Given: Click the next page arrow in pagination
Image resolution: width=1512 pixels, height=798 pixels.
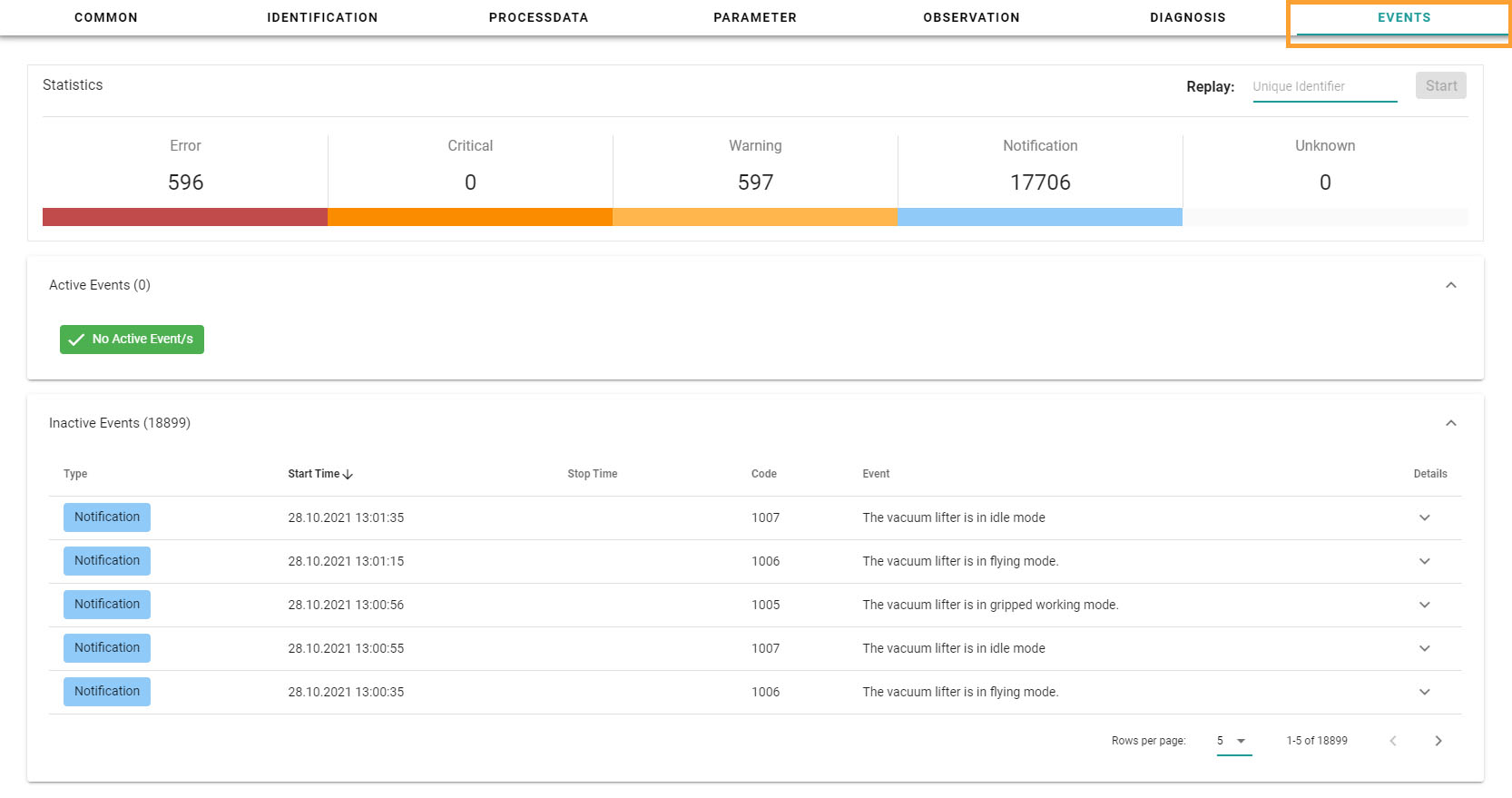Looking at the screenshot, I should point(1438,741).
